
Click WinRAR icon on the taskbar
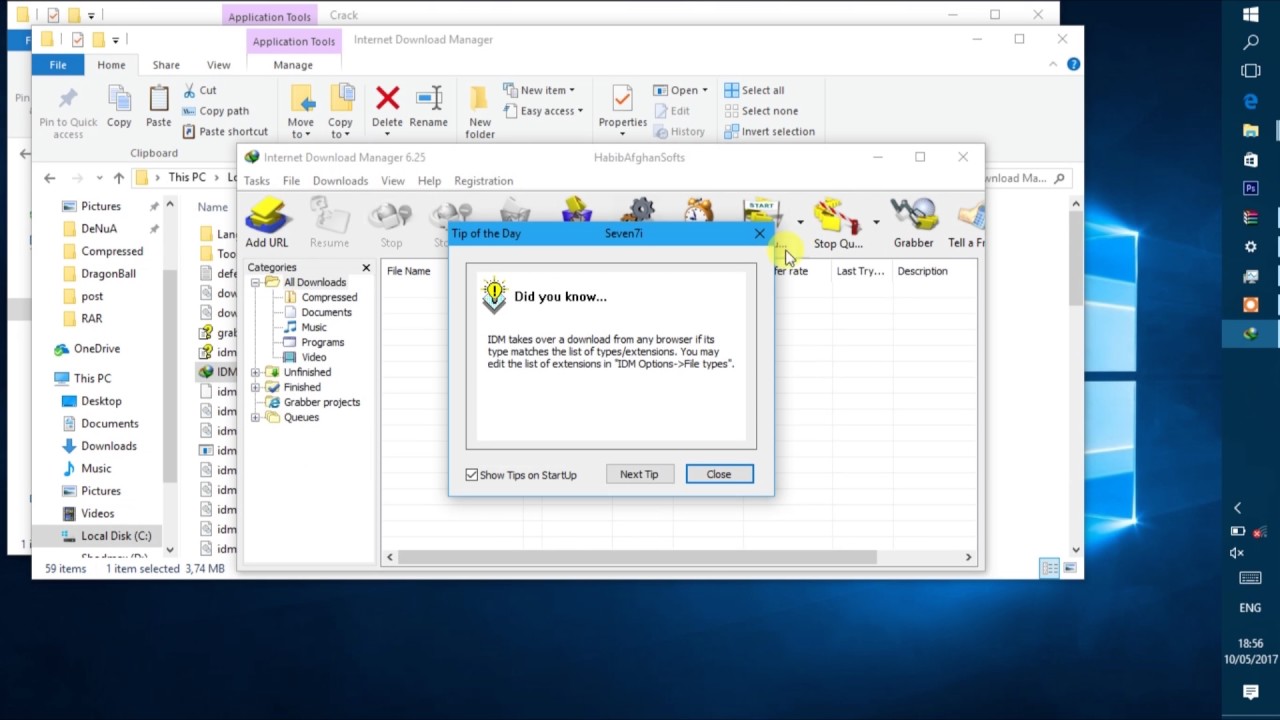1250,217
